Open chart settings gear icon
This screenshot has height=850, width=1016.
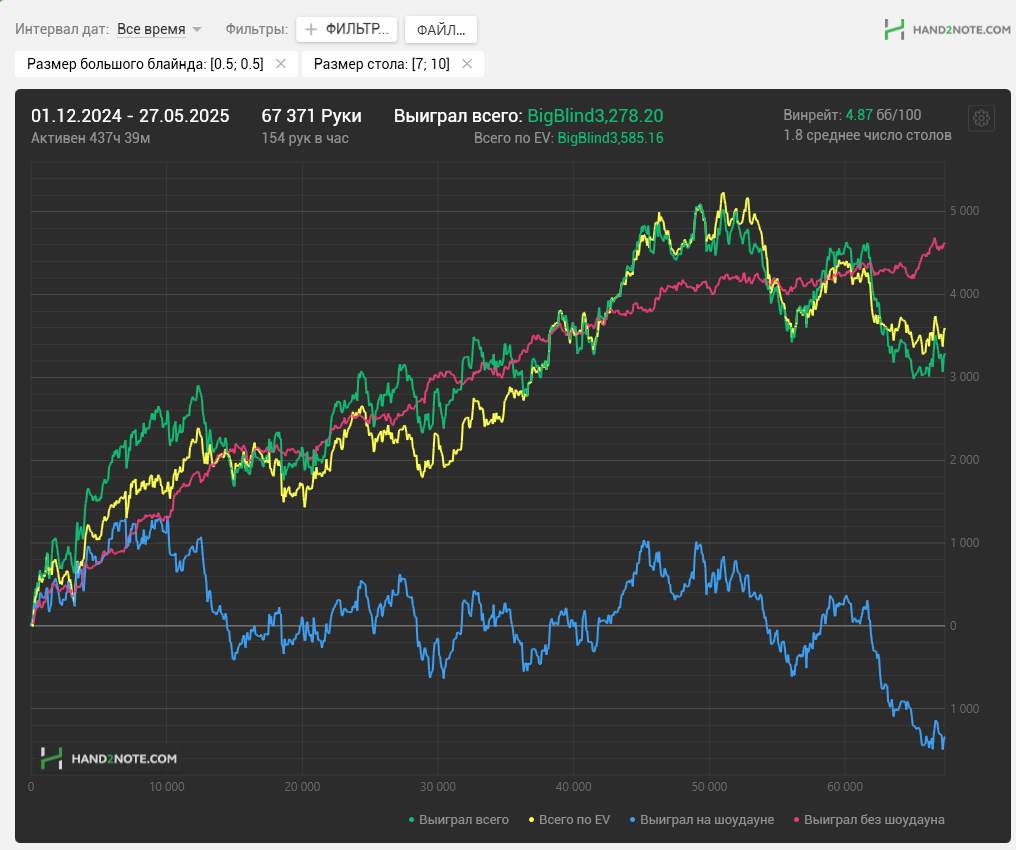click(x=981, y=118)
